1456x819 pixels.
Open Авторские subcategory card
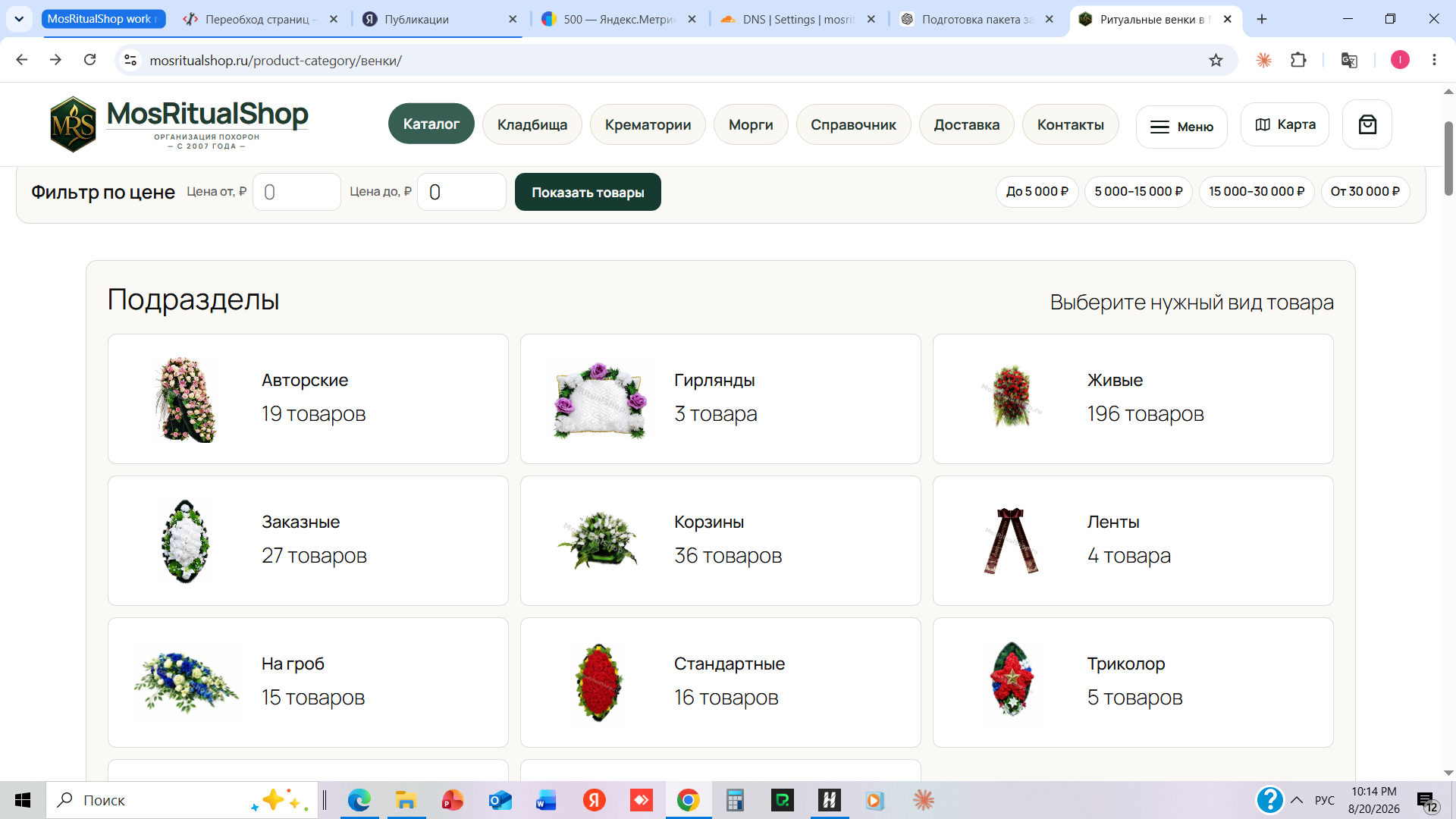coord(308,399)
